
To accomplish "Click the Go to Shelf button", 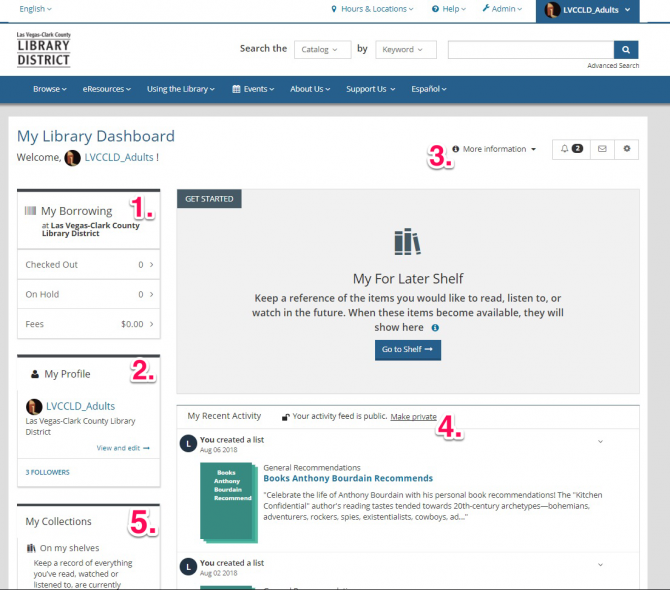I will click(x=408, y=350).
